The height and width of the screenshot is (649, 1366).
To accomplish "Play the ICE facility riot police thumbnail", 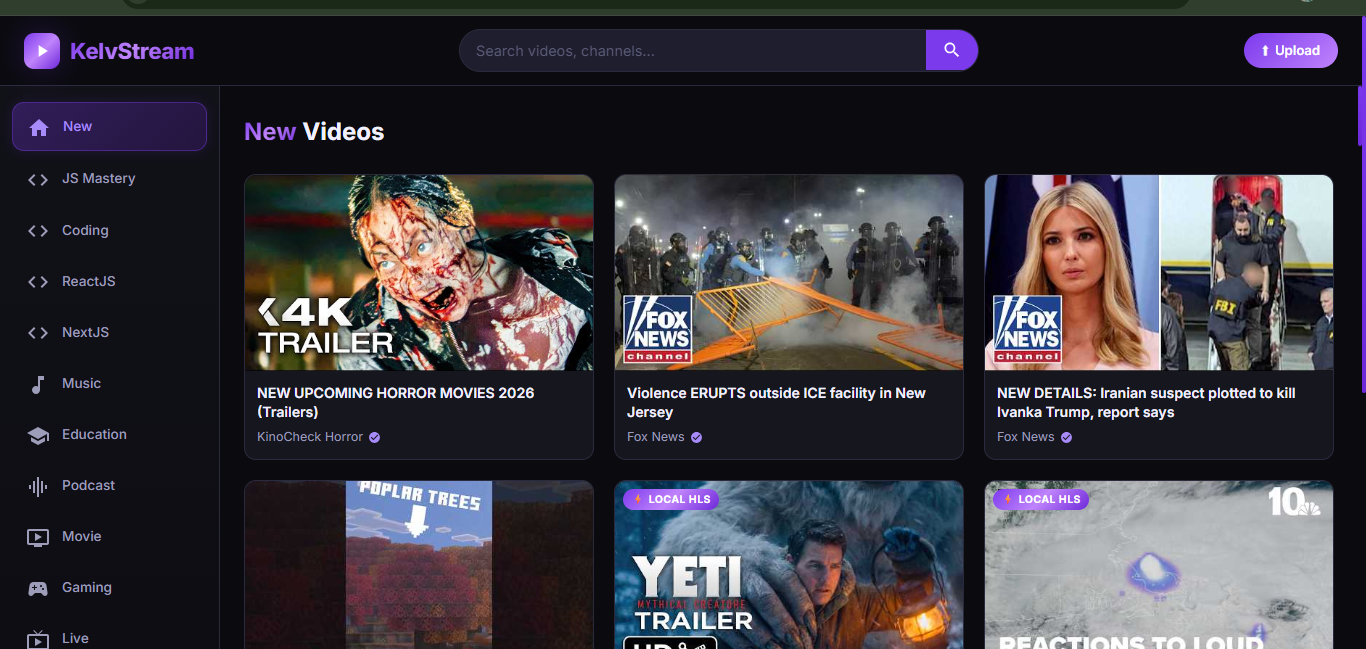I will pos(789,273).
